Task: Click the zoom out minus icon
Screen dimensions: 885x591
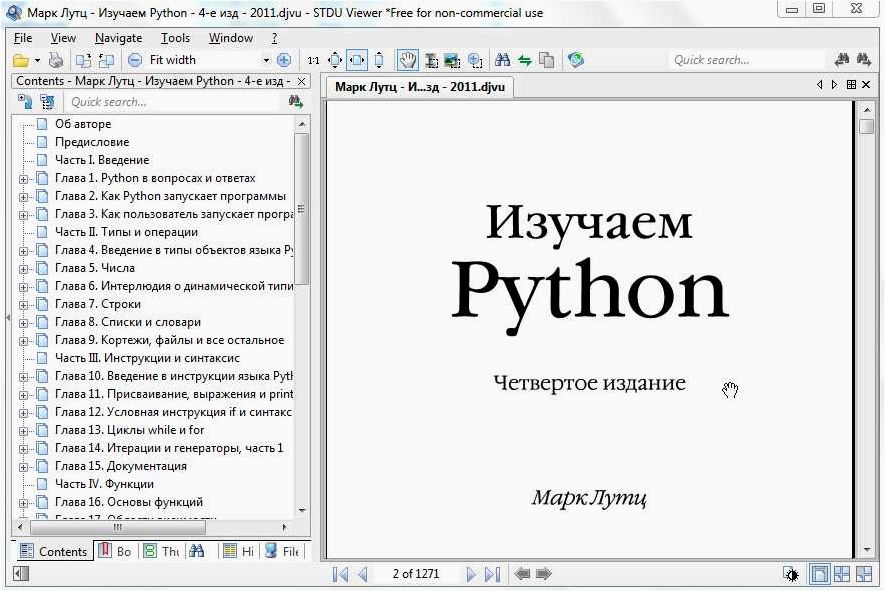Action: click(x=135, y=60)
